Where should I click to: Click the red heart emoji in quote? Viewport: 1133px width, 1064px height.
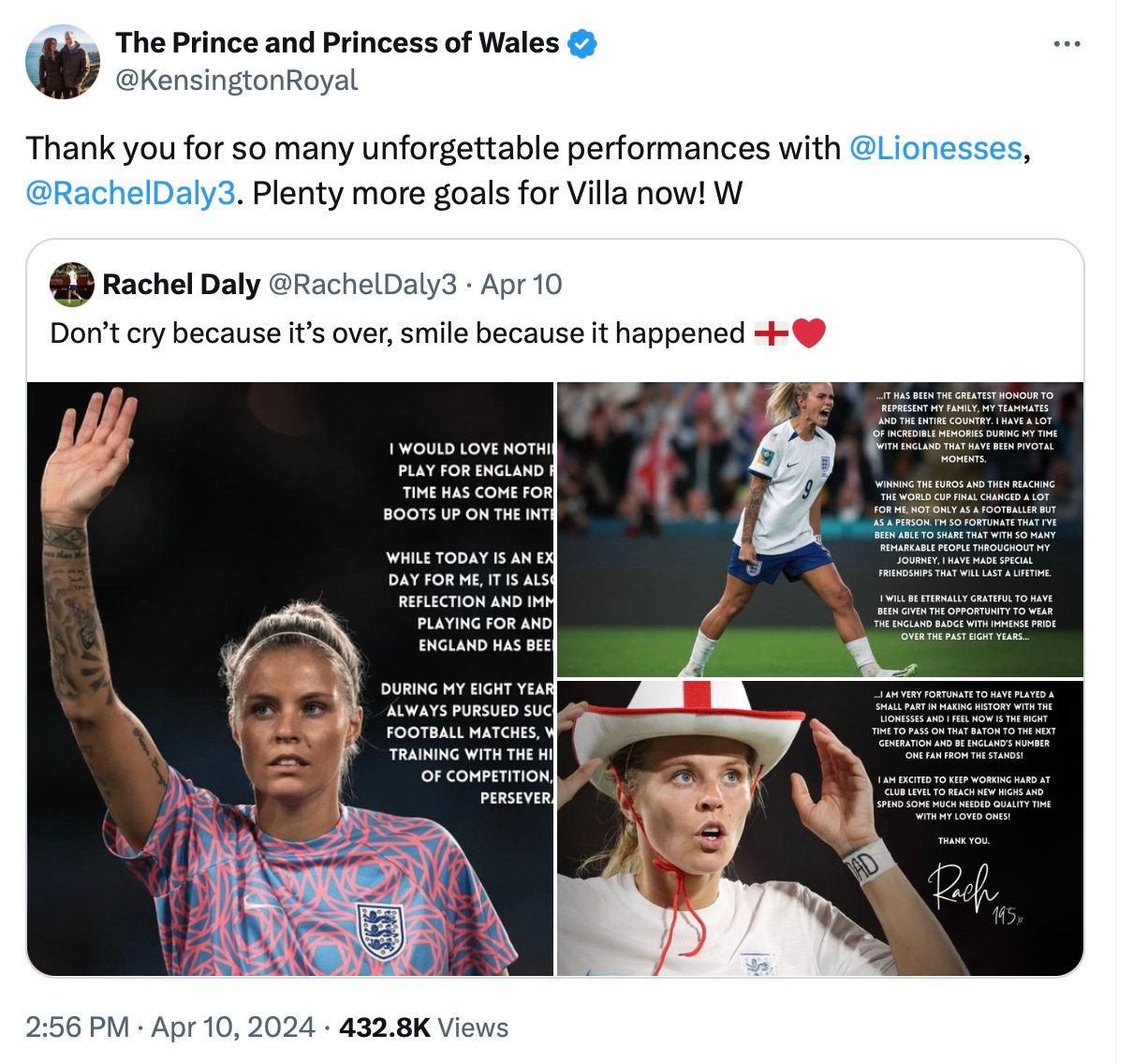pyautogui.click(x=809, y=332)
